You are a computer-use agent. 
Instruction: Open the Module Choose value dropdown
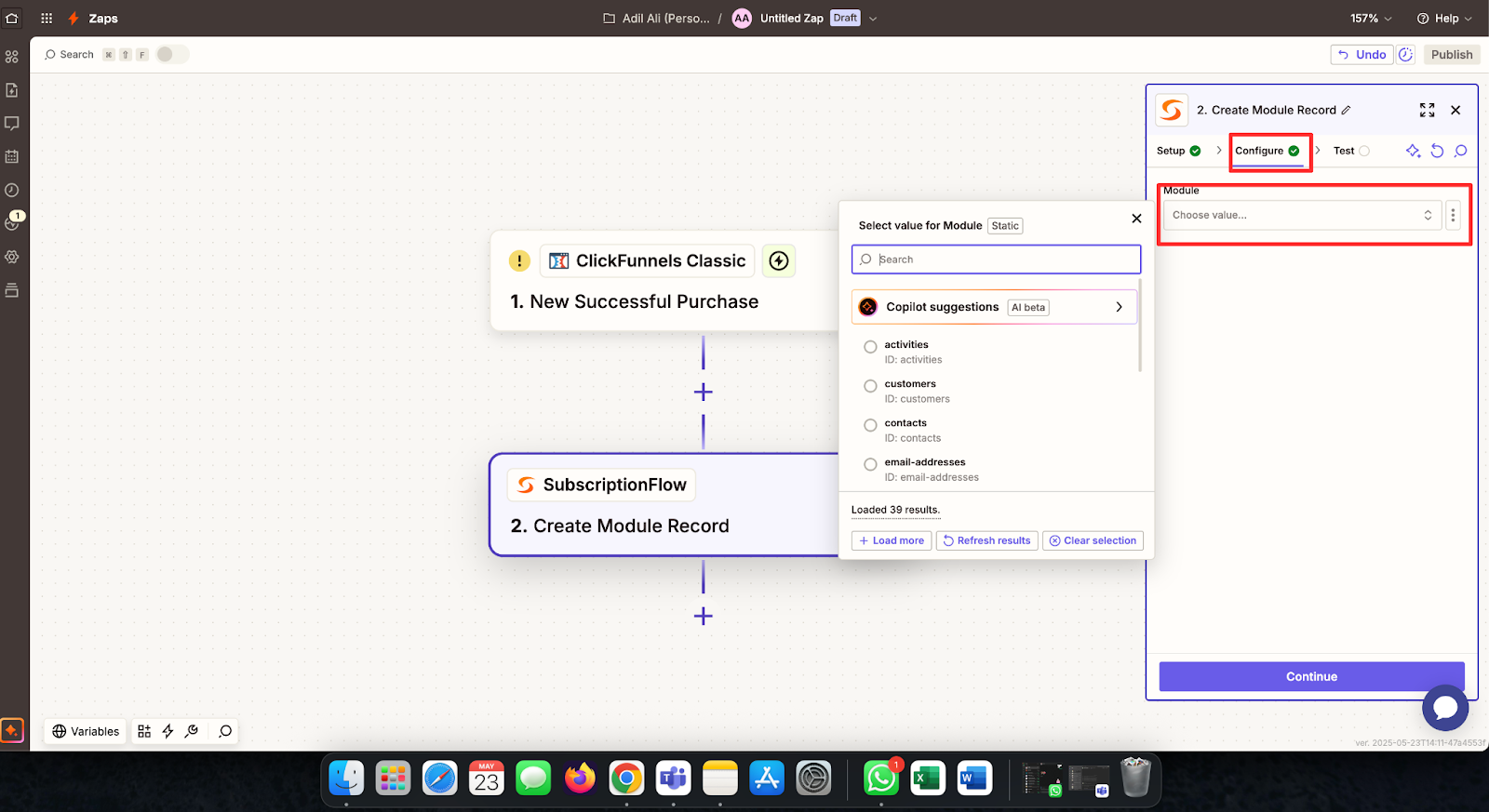coord(1302,215)
